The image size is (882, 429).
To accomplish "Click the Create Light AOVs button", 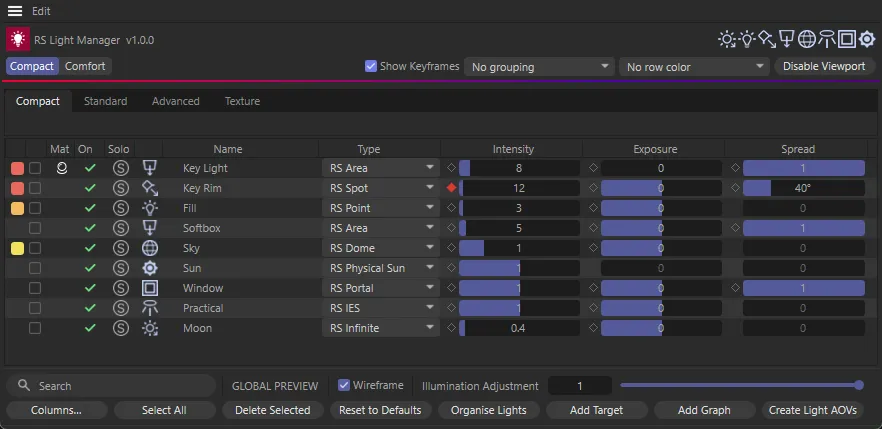I will click(x=813, y=410).
